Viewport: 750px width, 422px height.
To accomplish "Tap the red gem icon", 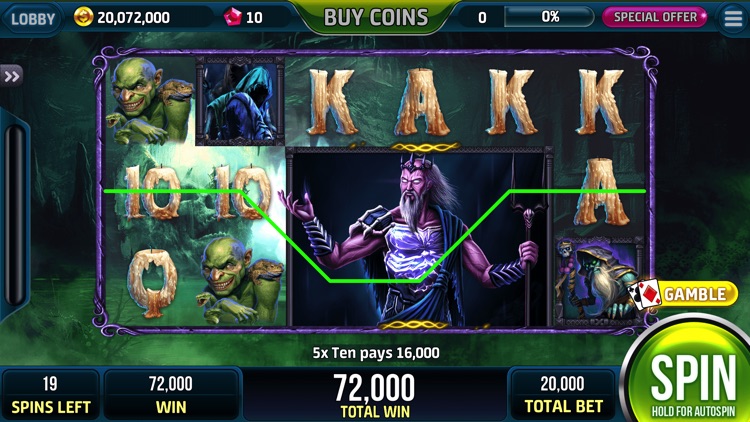I will (x=233, y=17).
